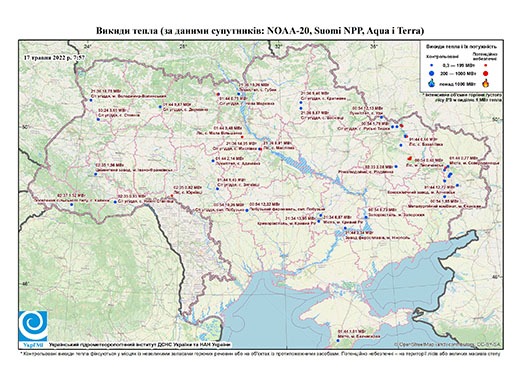Image resolution: width=520 pixels, height=368 pixels.
Task: Click the date stamp '17 травня 2022 р. 7:57'
Action: (54, 57)
